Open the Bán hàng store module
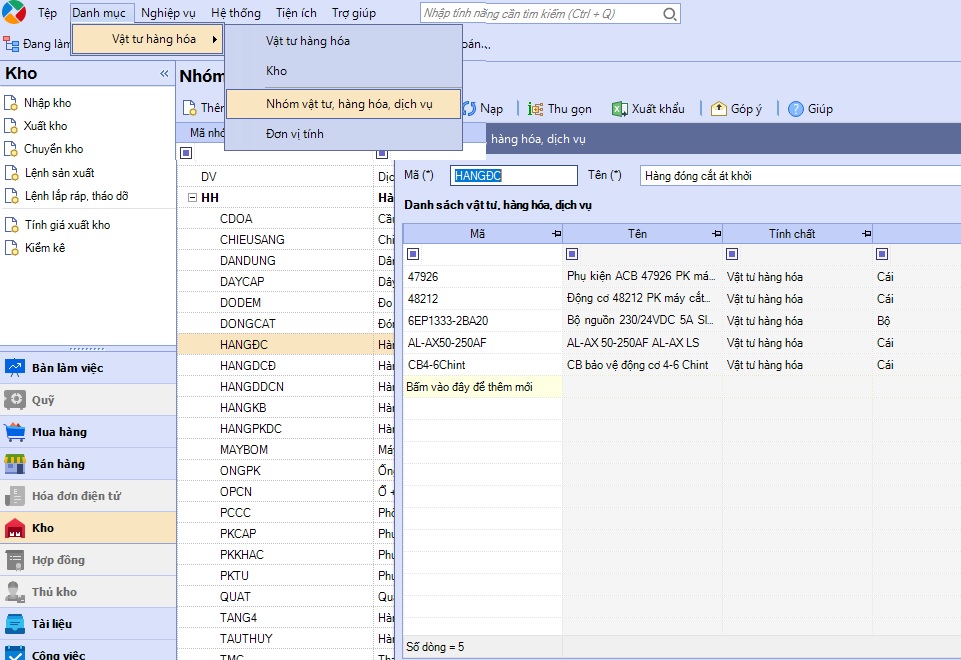This screenshot has height=660, width=961. click(x=88, y=464)
